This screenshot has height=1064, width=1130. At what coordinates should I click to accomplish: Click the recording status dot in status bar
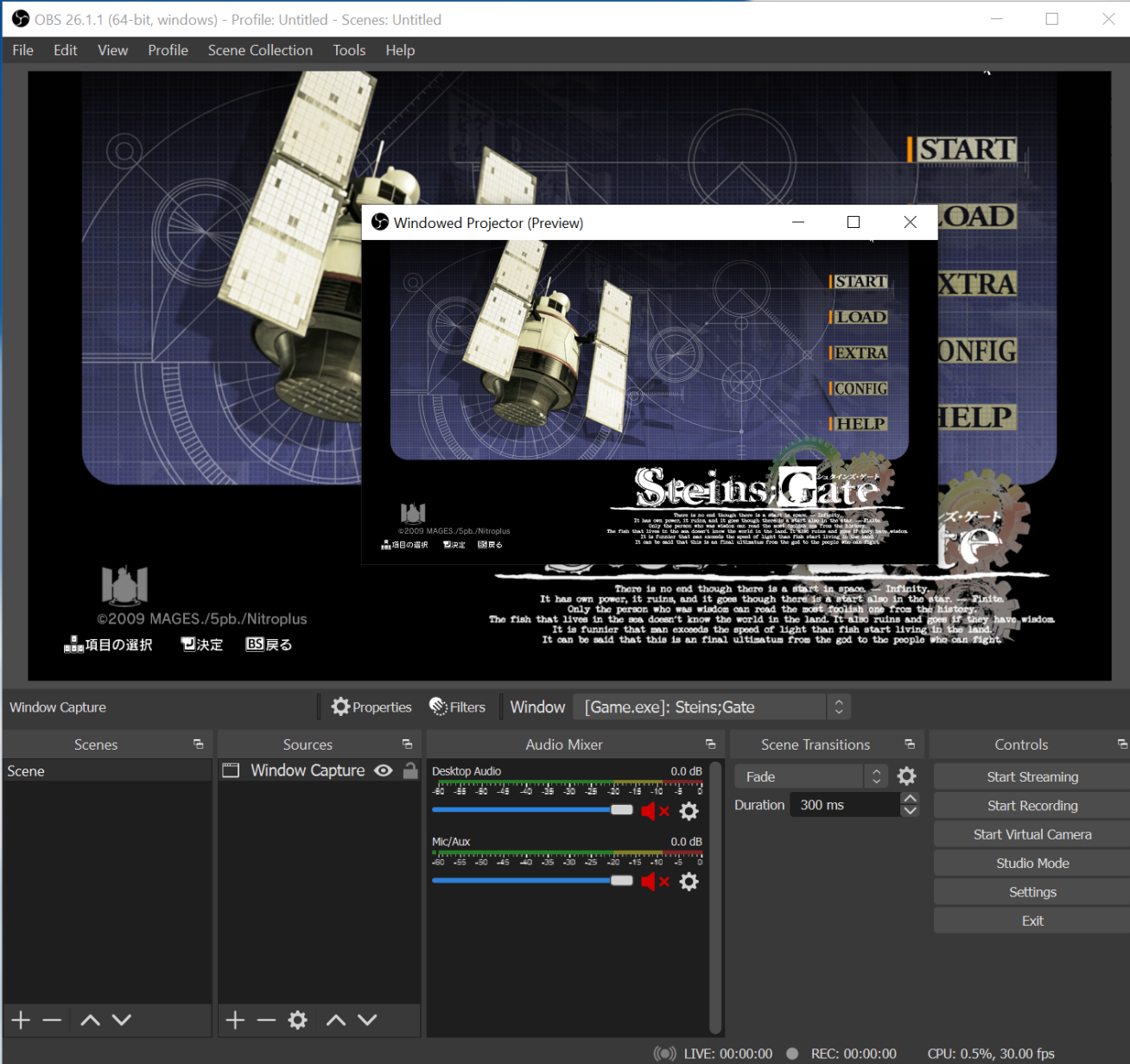point(792,1054)
